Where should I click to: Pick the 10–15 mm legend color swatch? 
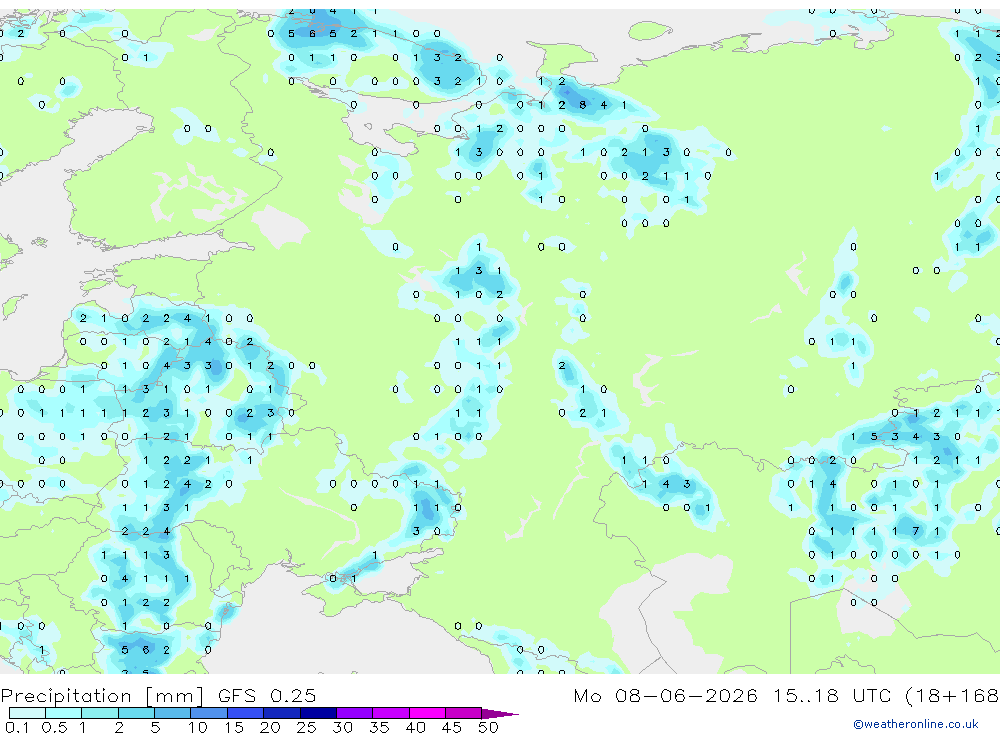[209, 713]
